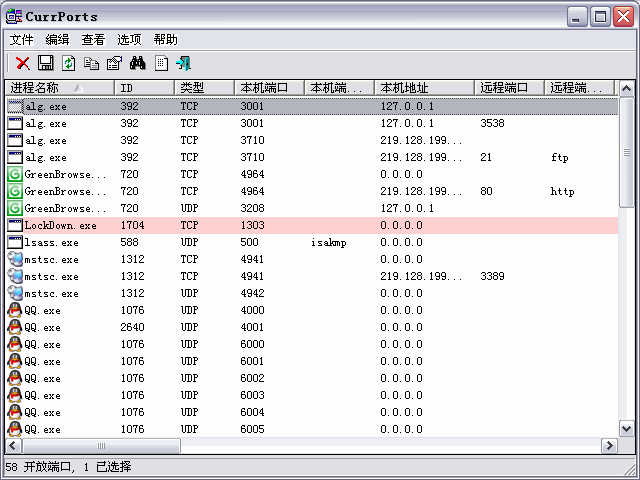Click local port value 3208
Screen dimensions: 640x480
[252, 209]
